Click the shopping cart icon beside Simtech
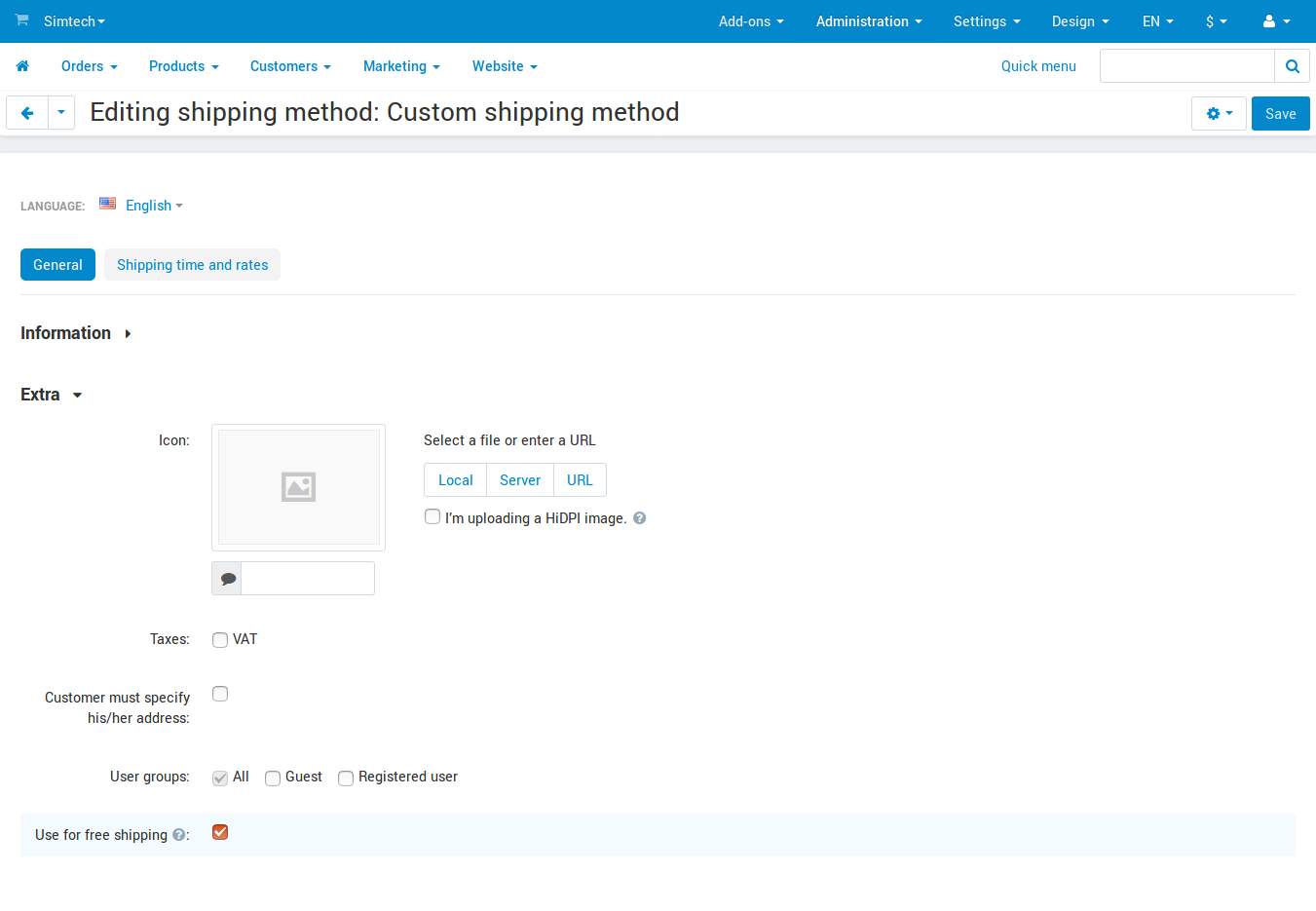Image resolution: width=1316 pixels, height=911 pixels. pos(21,20)
